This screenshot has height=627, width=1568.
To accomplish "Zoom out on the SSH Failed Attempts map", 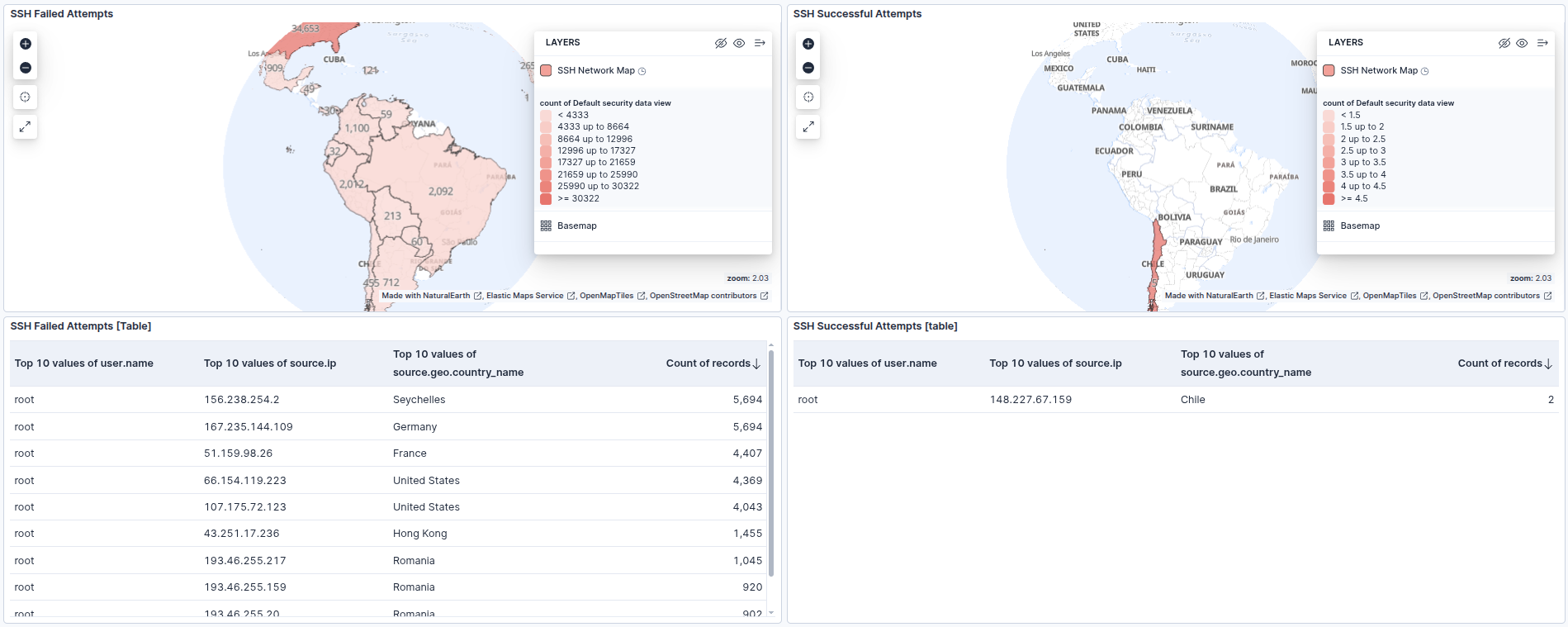I will [x=26, y=68].
